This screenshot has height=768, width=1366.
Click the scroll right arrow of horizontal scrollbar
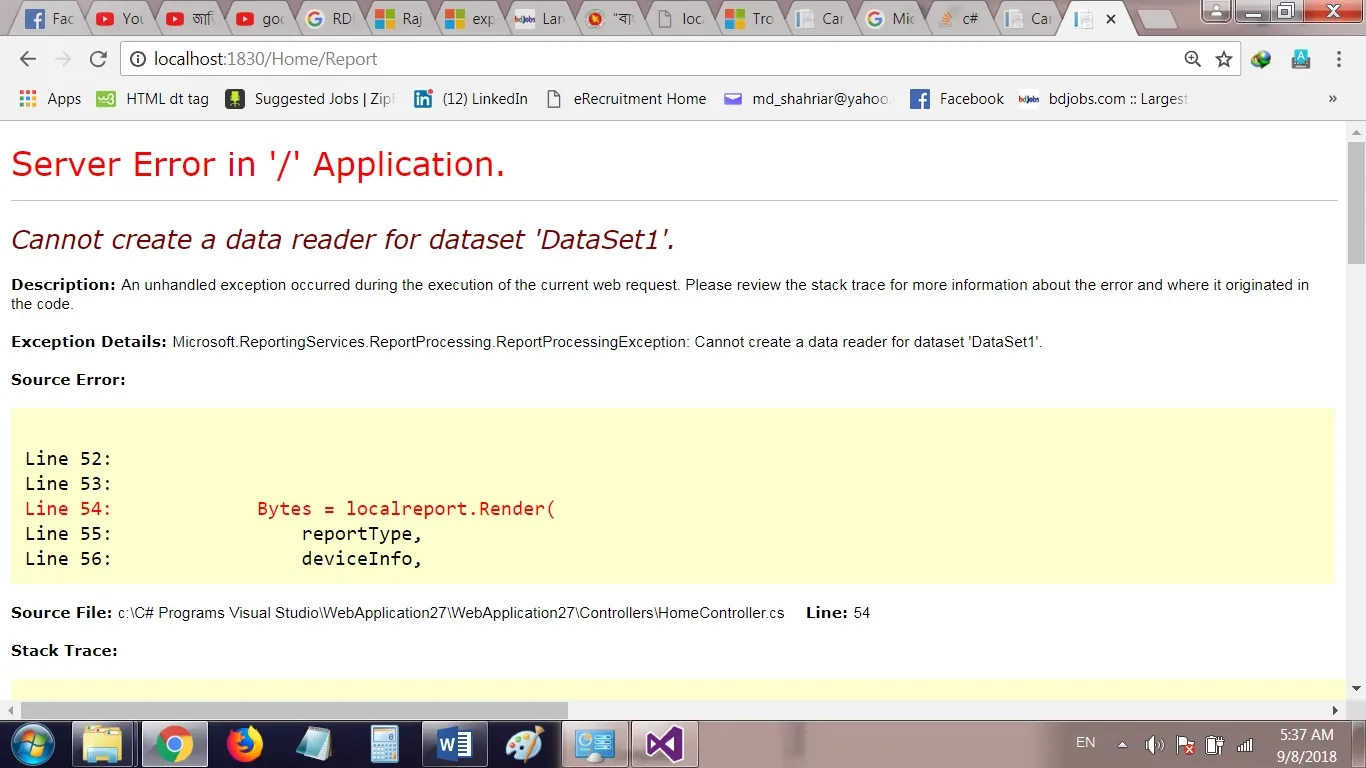pos(1336,710)
